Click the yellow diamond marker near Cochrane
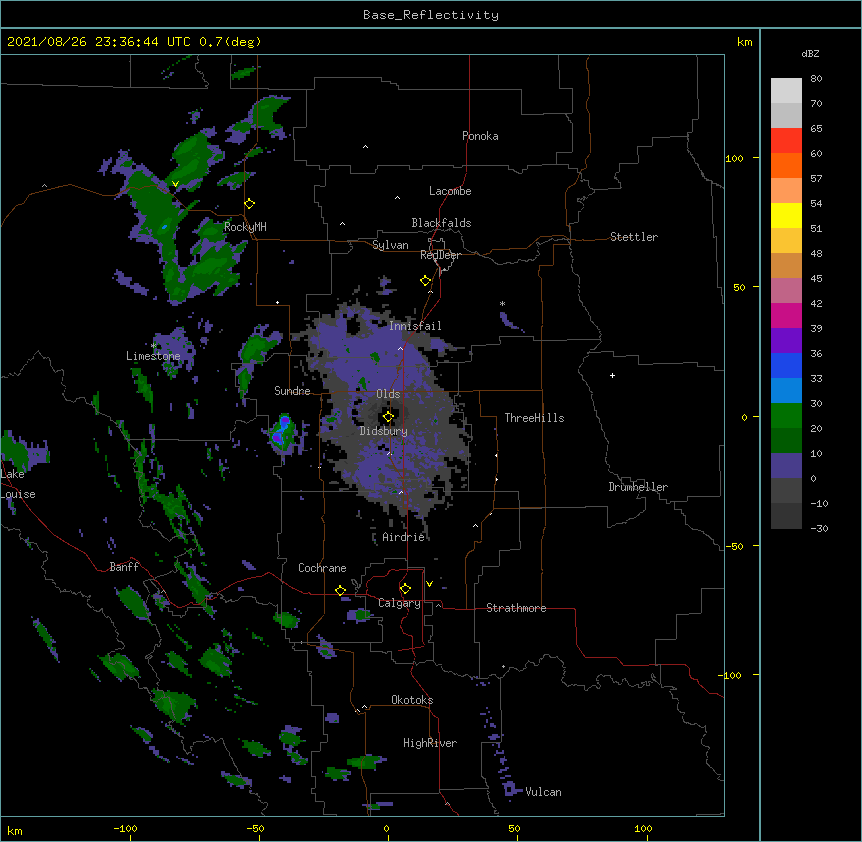Image resolution: width=862 pixels, height=842 pixels. pyautogui.click(x=340, y=590)
